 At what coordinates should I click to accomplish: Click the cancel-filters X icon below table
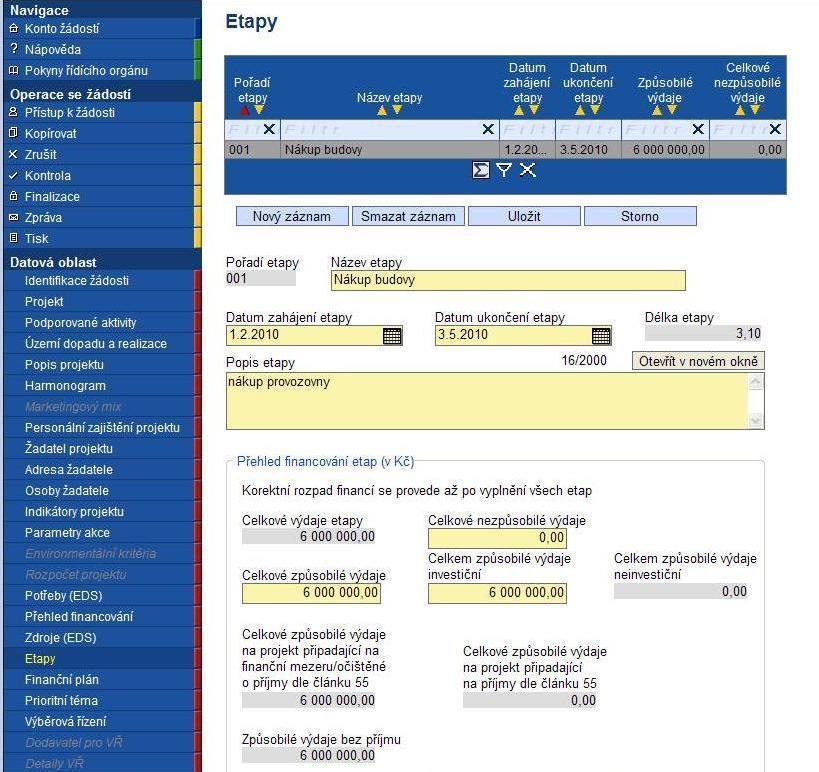click(528, 170)
